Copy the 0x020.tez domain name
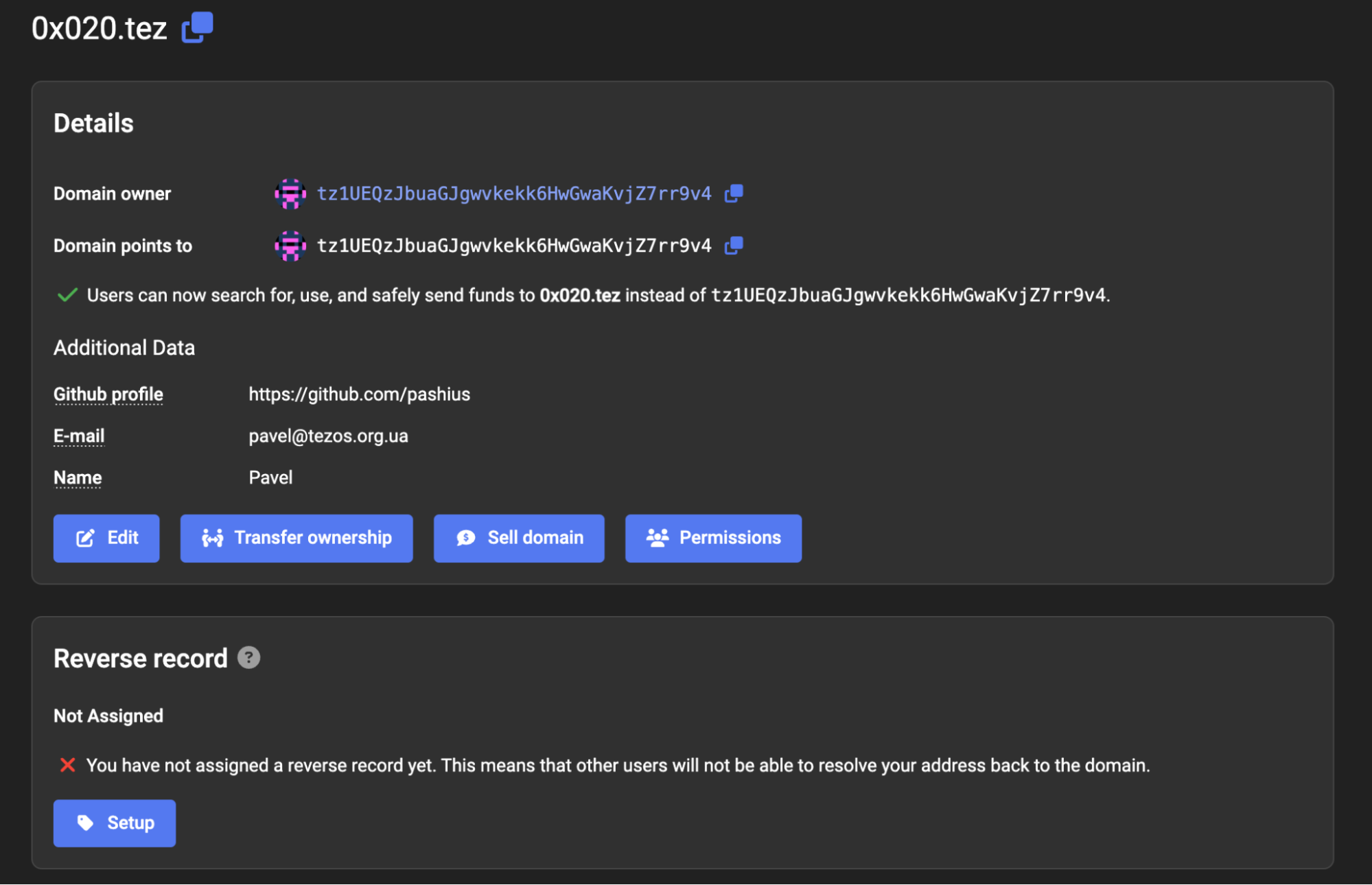The image size is (1372, 885). [198, 27]
